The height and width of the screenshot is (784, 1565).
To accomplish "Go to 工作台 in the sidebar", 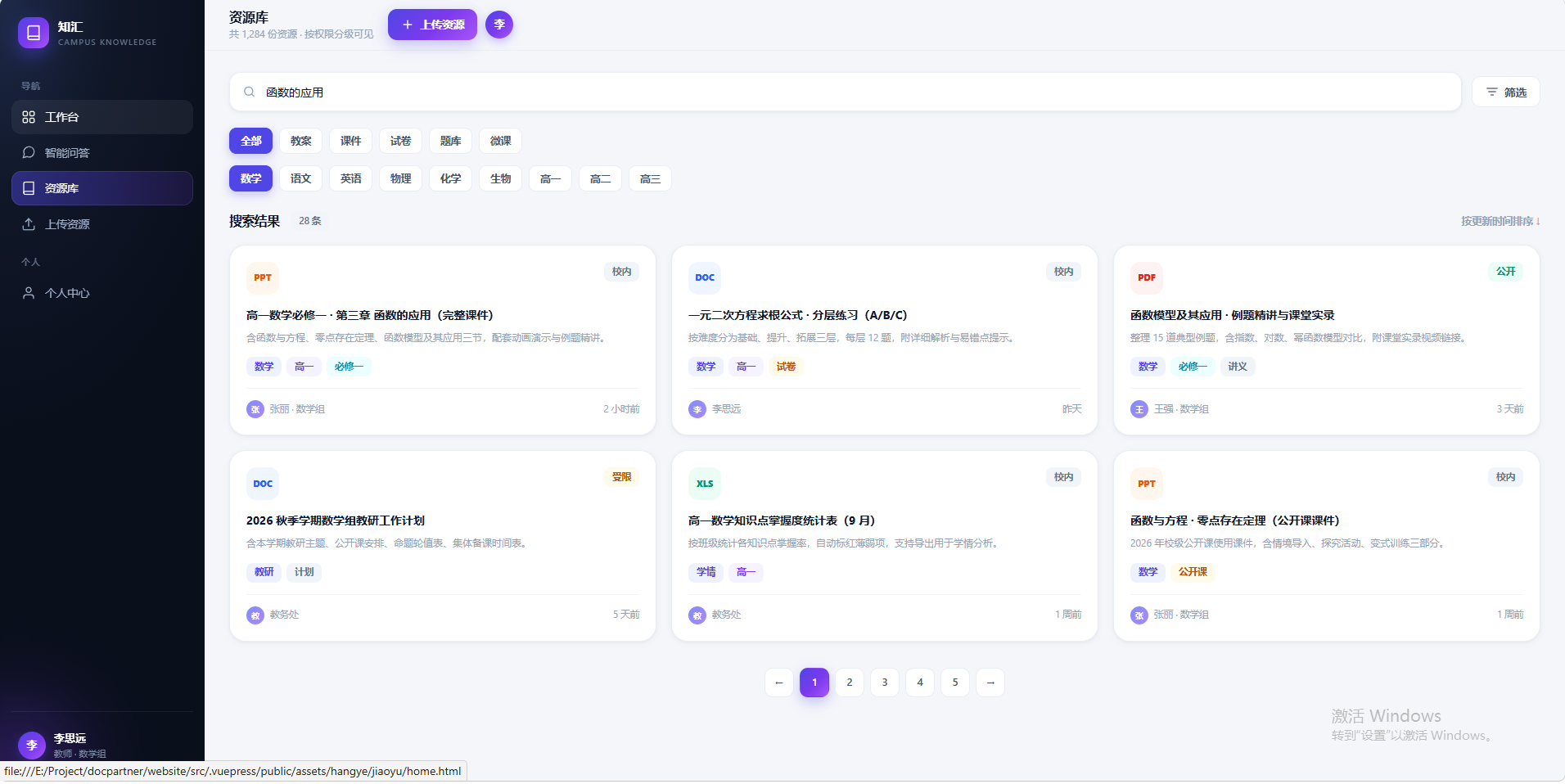I will click(102, 117).
